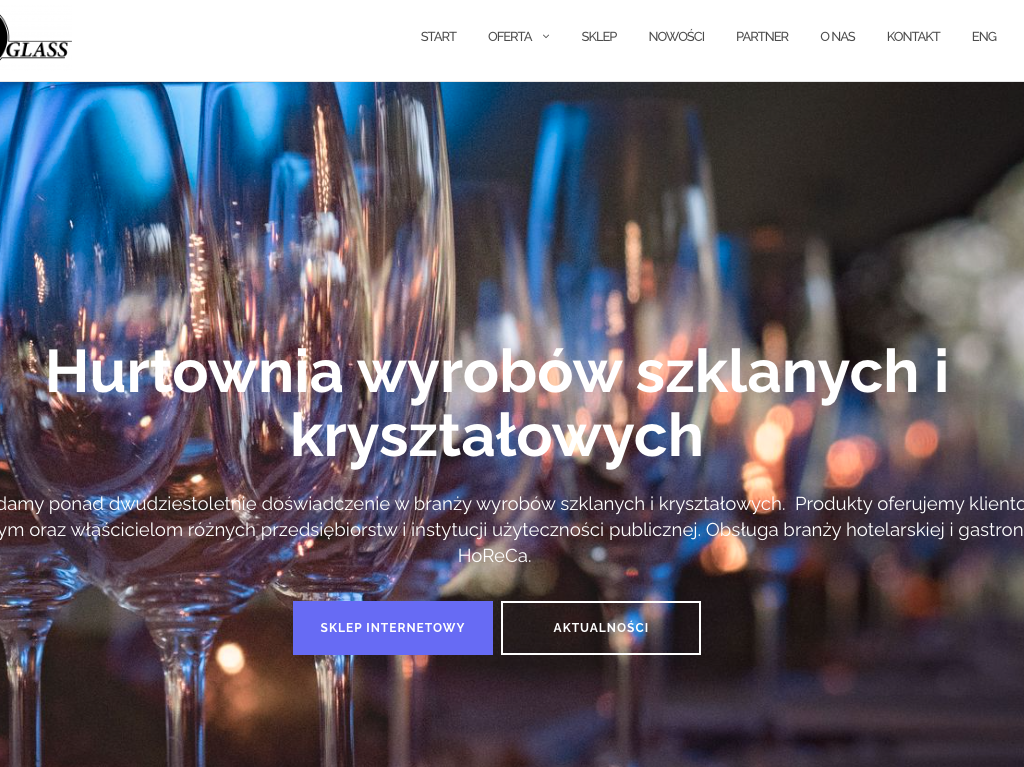Screen dimensions: 1024x767
Task: Click the word kryształowych in the heading
Action: [x=496, y=436]
